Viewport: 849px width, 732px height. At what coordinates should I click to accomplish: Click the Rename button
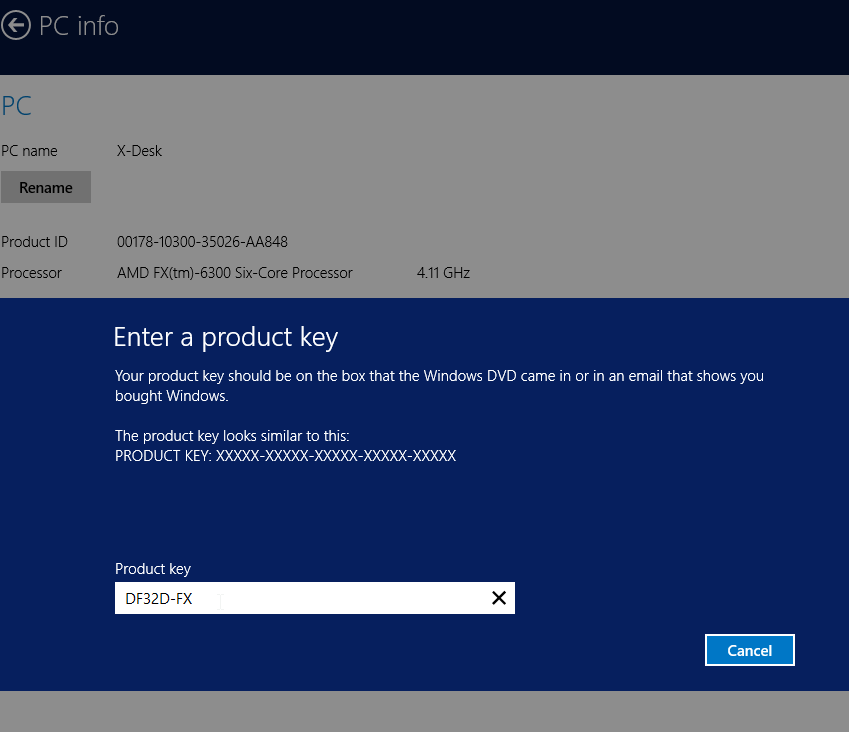point(46,187)
